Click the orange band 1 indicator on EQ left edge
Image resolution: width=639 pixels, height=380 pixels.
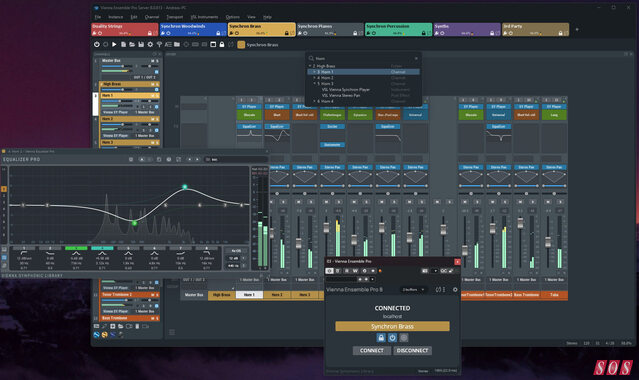[x=4, y=189]
